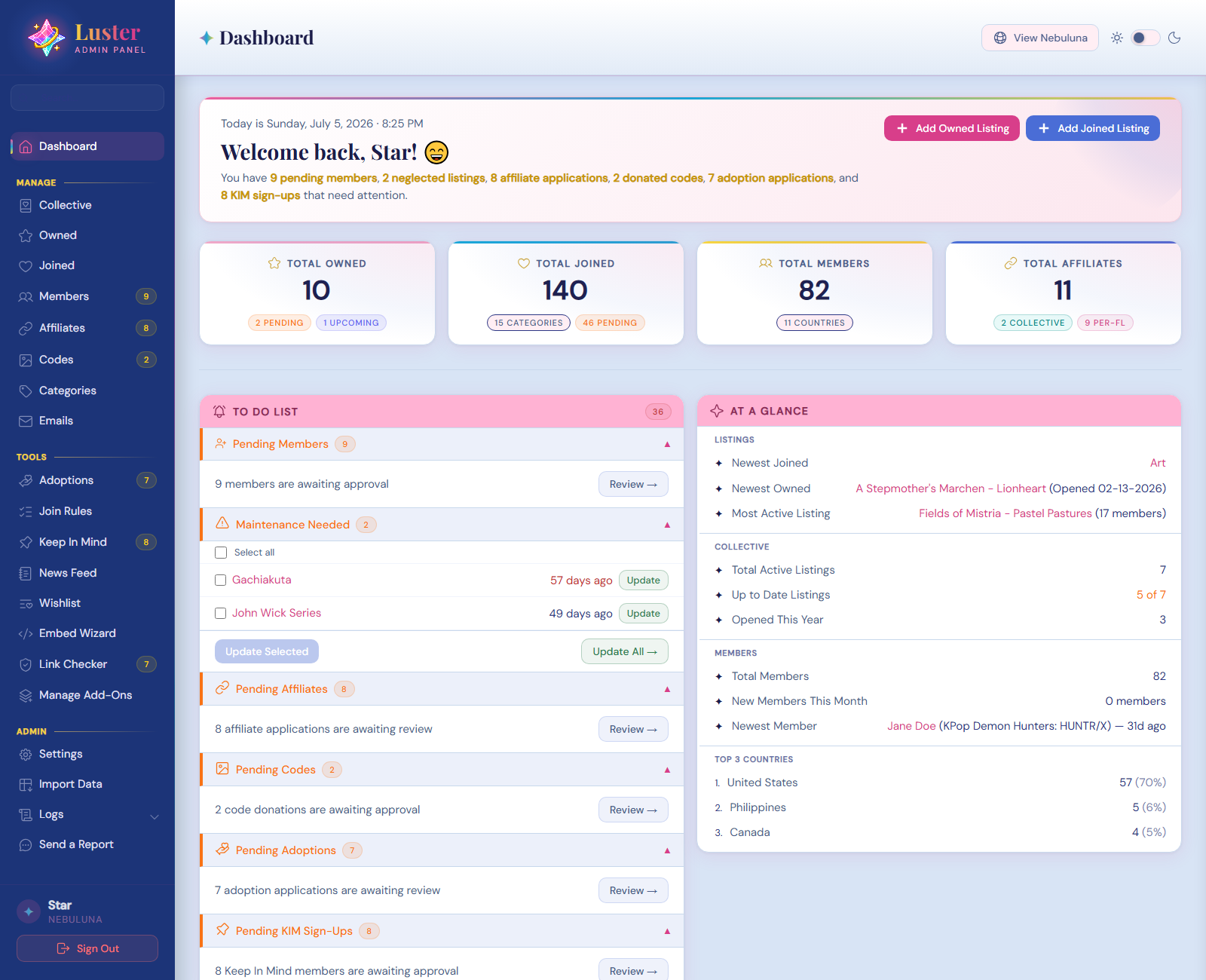
Task: Open the Join Rules menu item
Action: 87,511
